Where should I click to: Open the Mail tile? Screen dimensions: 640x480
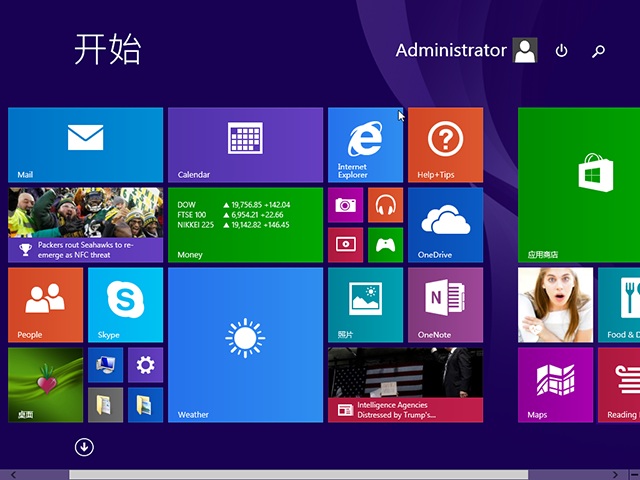(85, 145)
